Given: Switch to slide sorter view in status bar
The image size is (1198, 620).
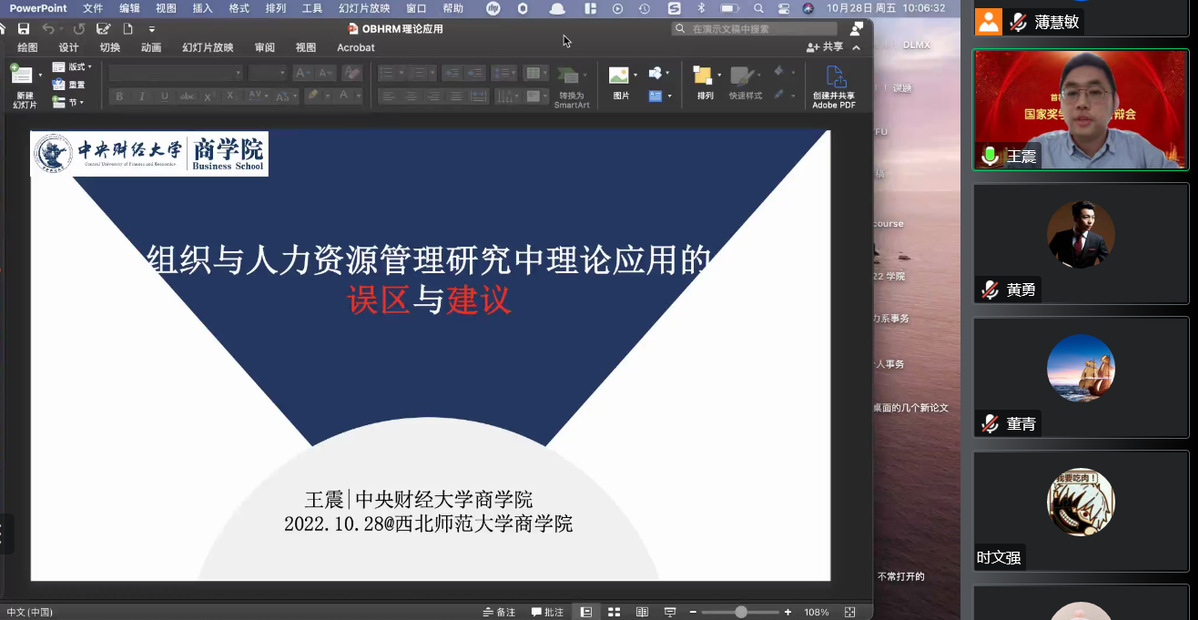Looking at the screenshot, I should tap(614, 612).
